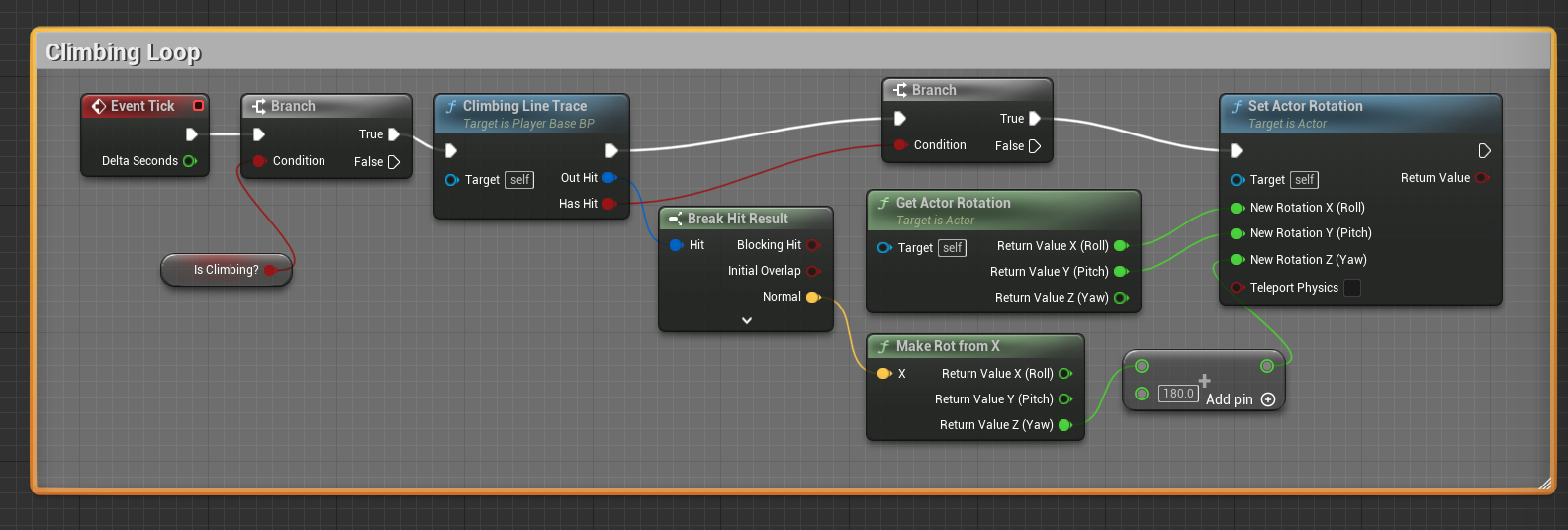Click Set Actor Rotation execution output pin
Viewport: 1568px width, 530px height.
(1484, 151)
